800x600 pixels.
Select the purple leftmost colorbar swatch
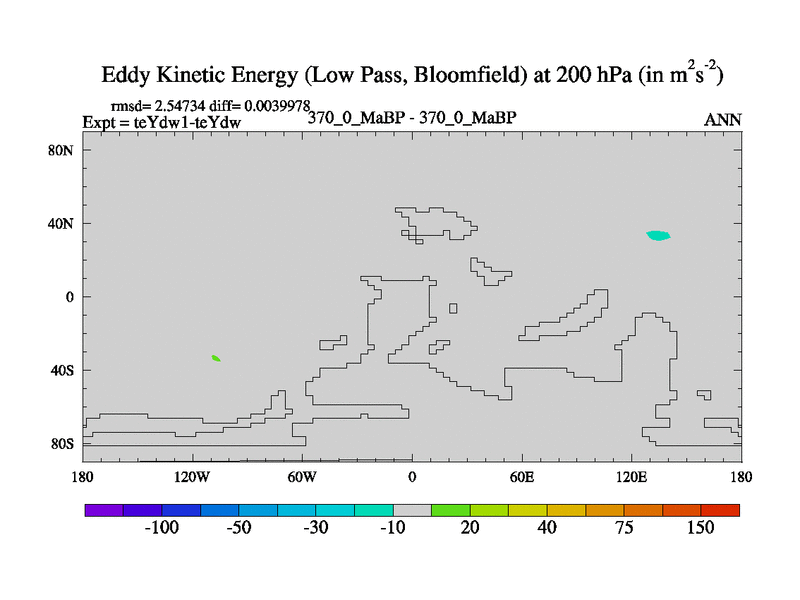[104, 510]
